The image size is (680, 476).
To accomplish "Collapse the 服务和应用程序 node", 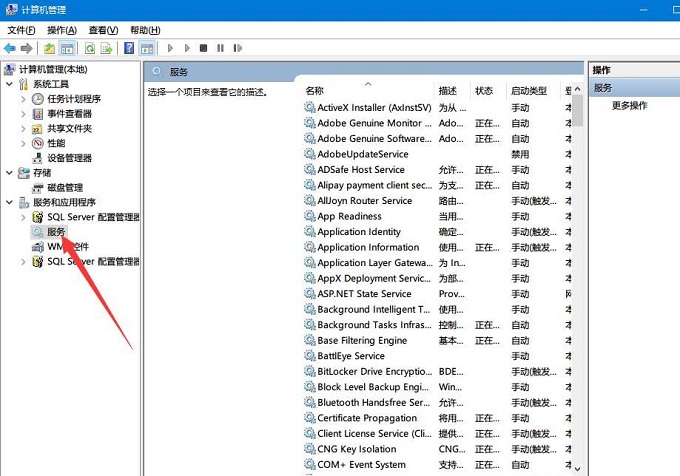I will 9,202.
